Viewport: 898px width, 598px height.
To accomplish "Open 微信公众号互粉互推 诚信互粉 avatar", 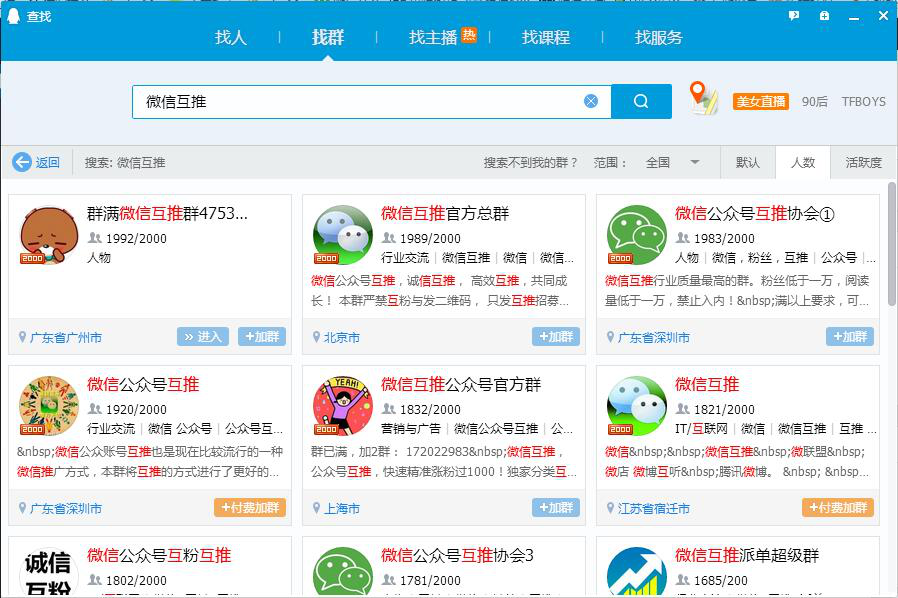I will pyautogui.click(x=49, y=571).
